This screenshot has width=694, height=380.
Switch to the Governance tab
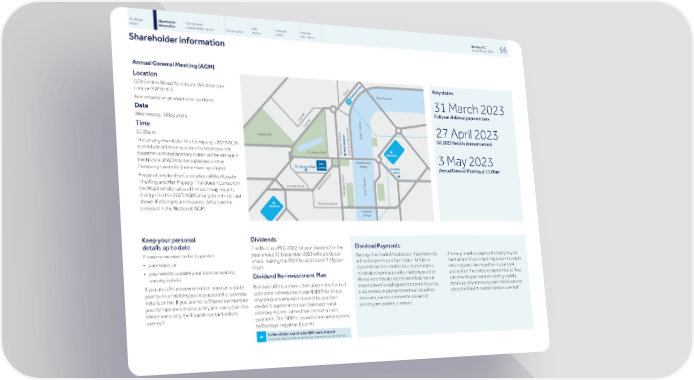(x=235, y=31)
